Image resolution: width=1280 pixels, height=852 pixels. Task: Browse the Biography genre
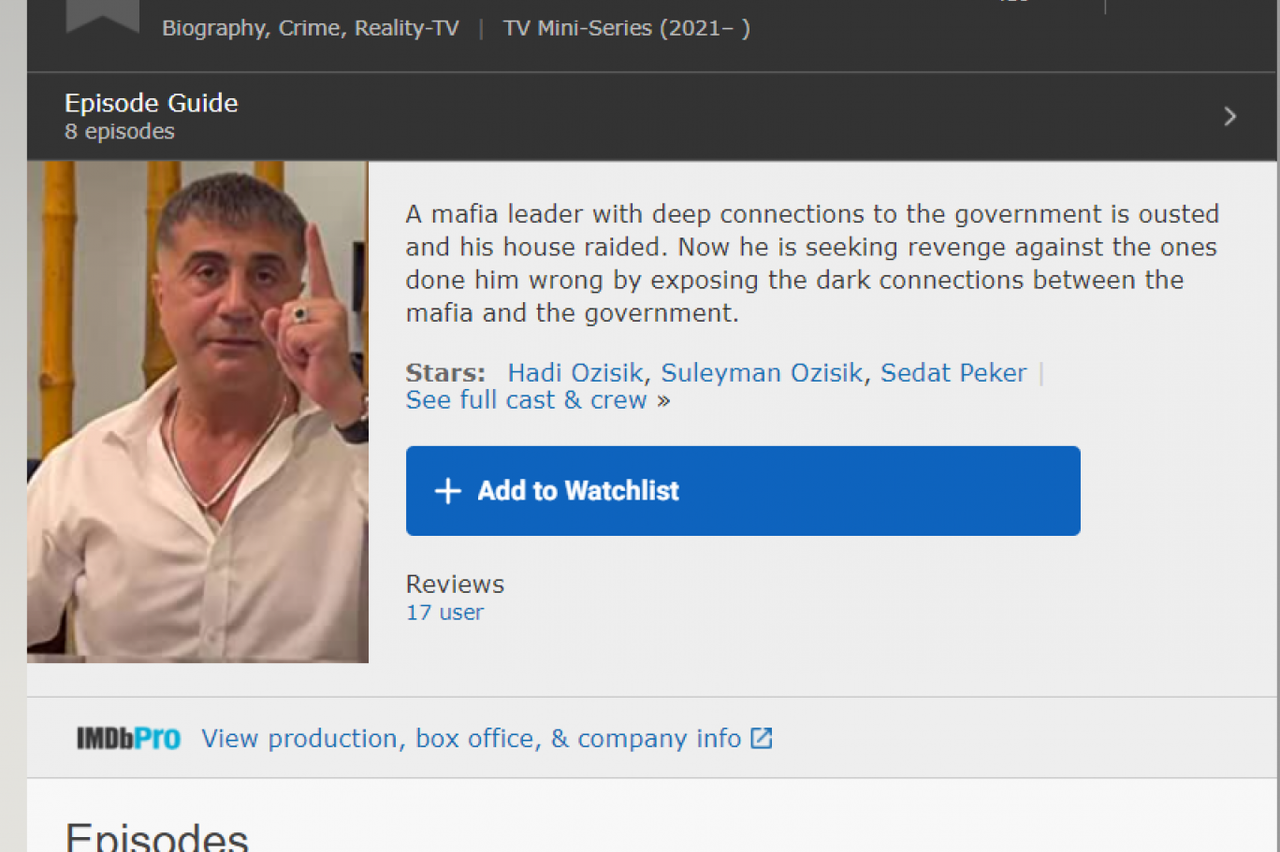[212, 27]
